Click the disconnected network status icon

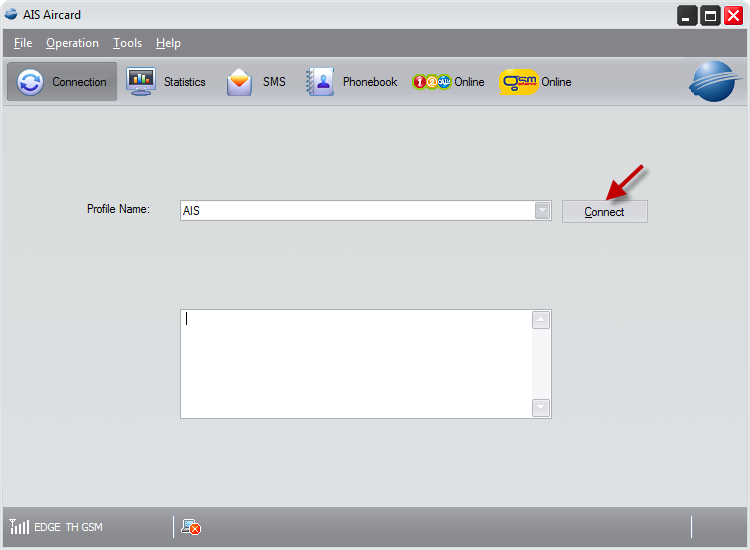(x=191, y=527)
